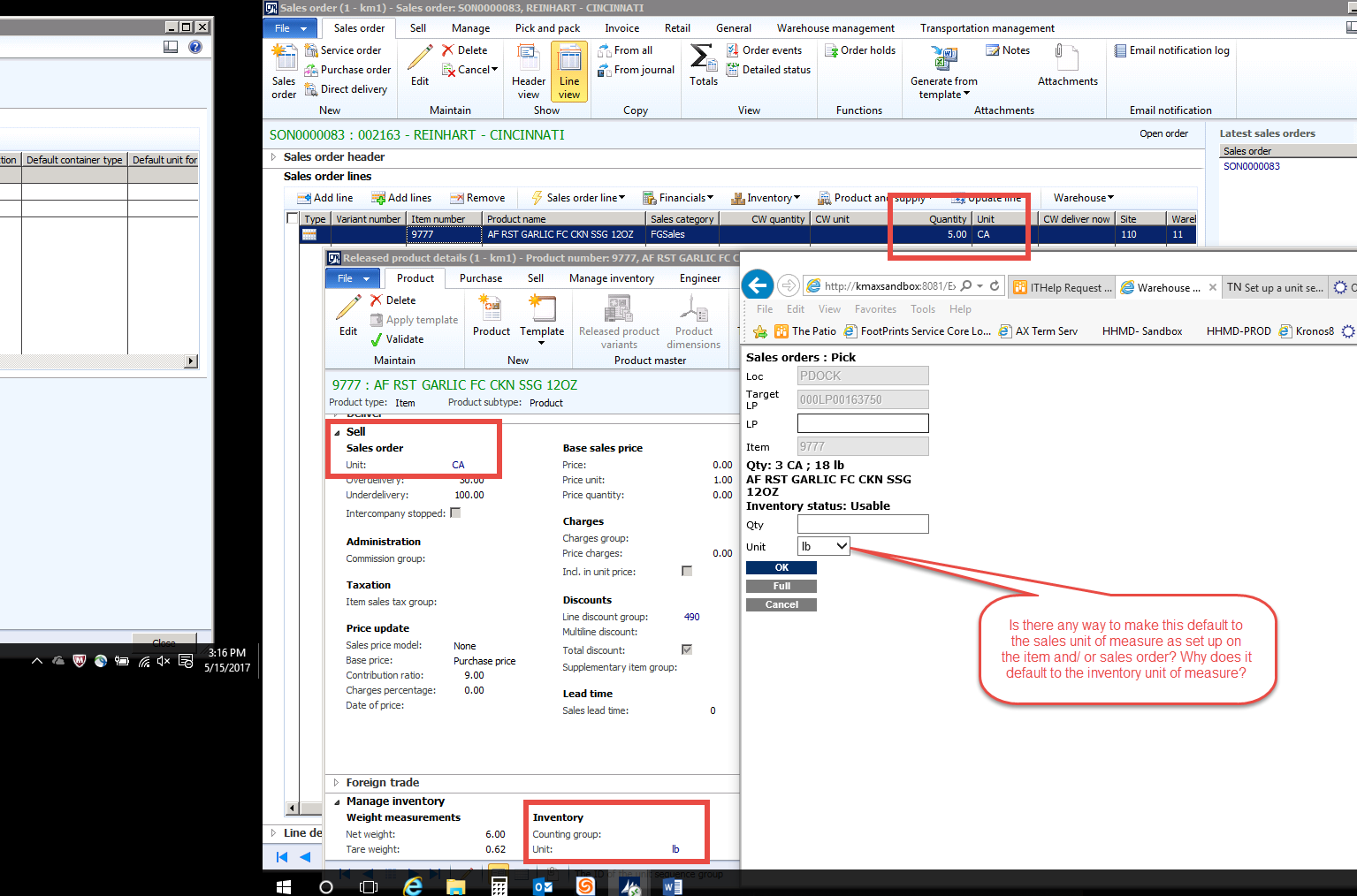This screenshot has width=1357, height=896.
Task: Toggle Incl. in unit price checkbox
Action: coord(687,572)
